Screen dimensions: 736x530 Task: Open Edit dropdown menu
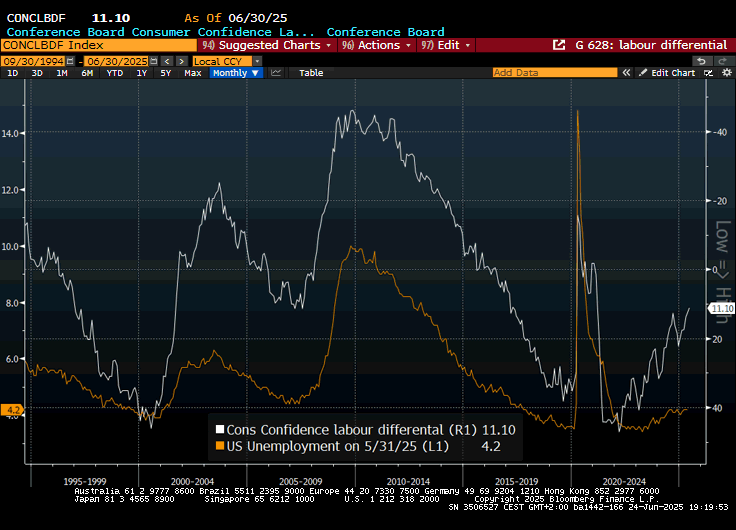pos(445,45)
